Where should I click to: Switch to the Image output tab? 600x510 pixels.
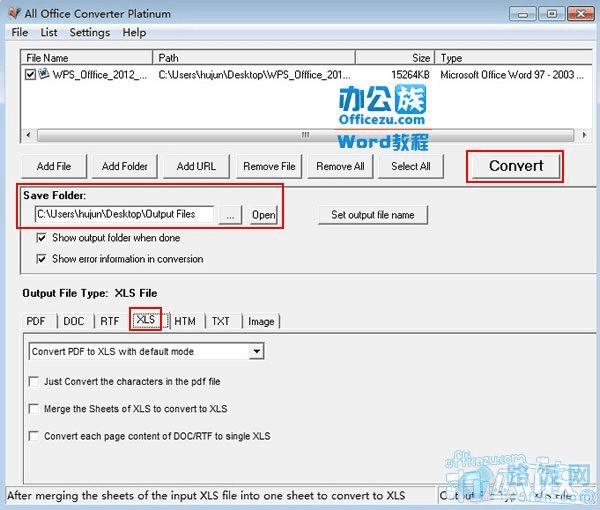point(261,321)
